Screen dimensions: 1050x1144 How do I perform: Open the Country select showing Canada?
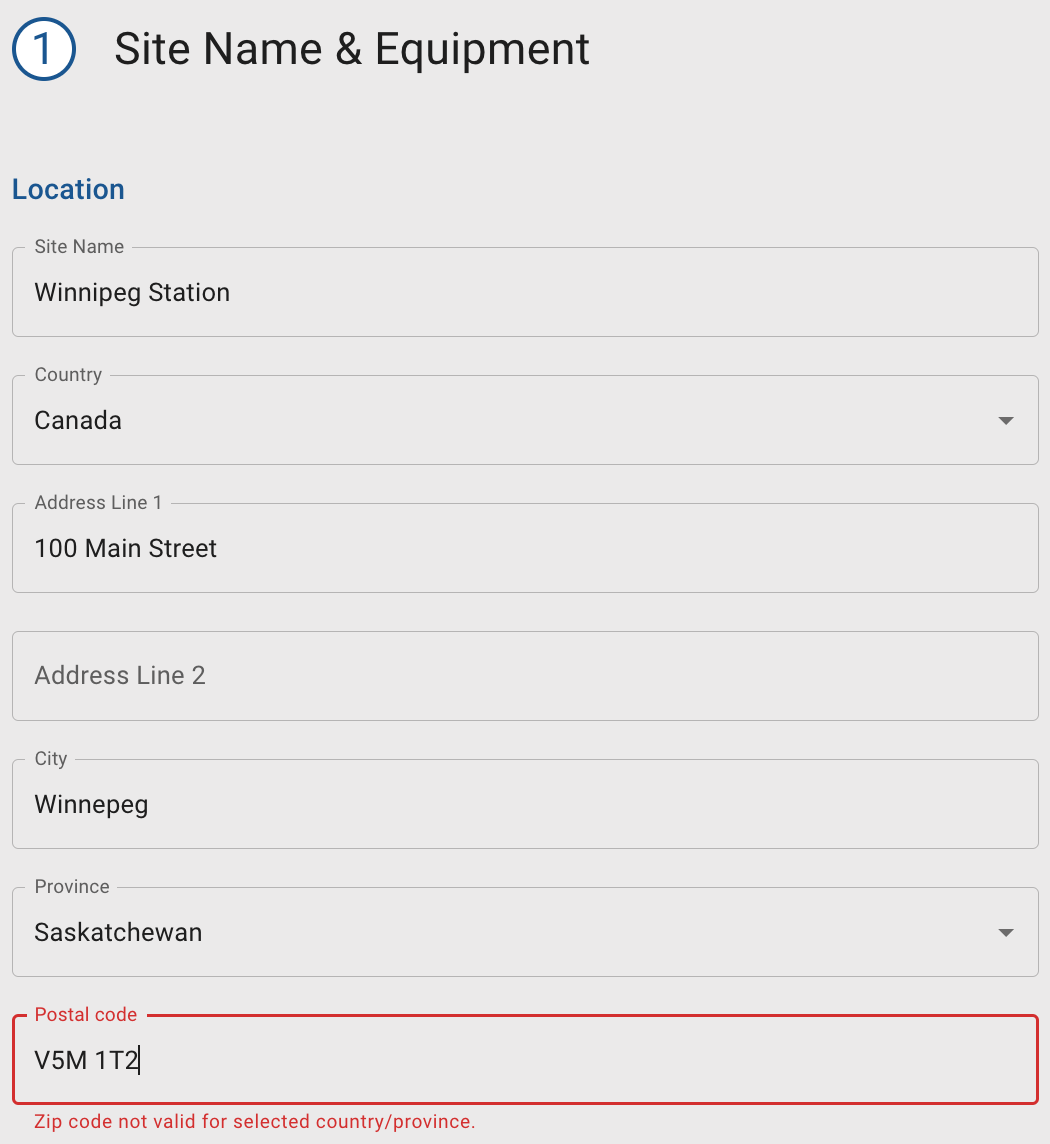tap(500, 421)
